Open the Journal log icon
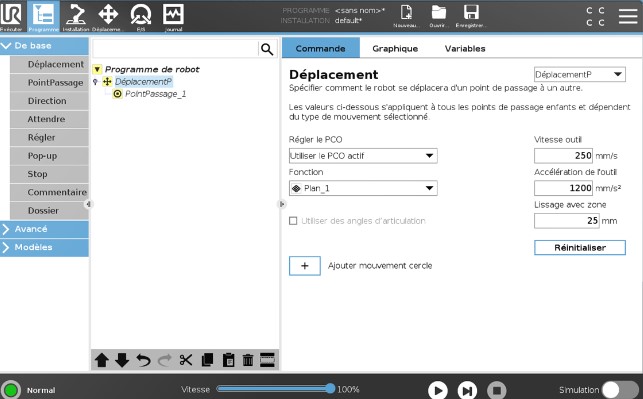 [x=173, y=16]
